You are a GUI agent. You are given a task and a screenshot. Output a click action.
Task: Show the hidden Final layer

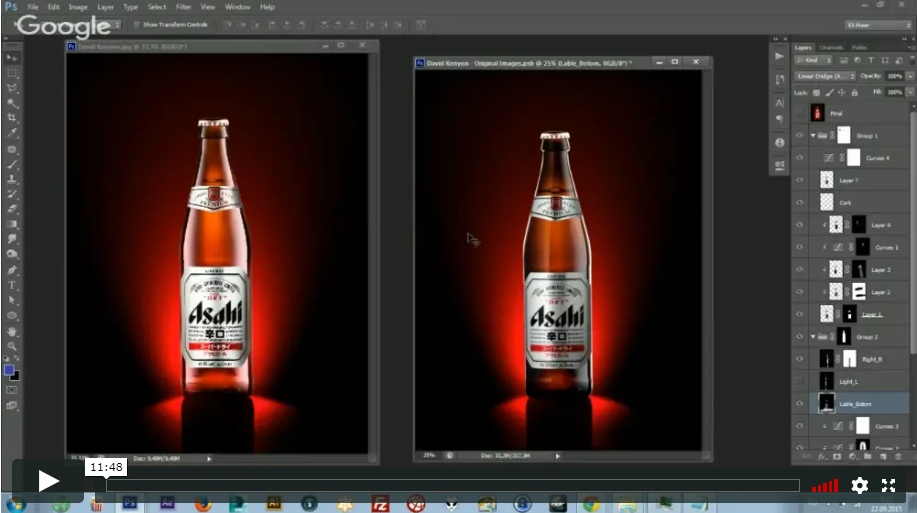[x=799, y=113]
